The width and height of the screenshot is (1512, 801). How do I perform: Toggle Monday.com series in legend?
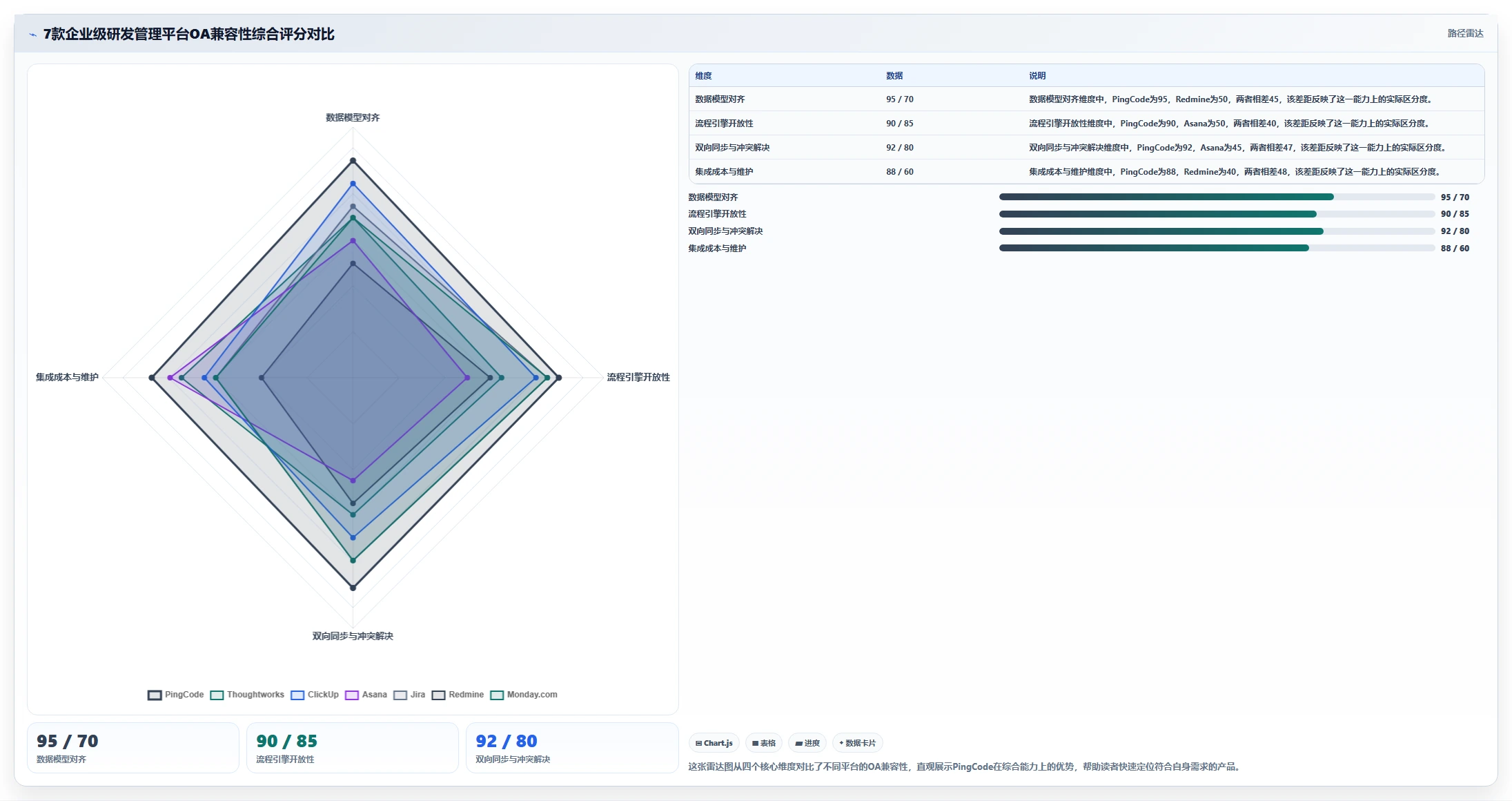(524, 695)
